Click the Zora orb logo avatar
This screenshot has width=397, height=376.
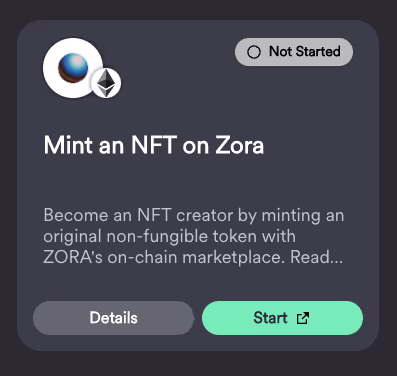[73, 68]
